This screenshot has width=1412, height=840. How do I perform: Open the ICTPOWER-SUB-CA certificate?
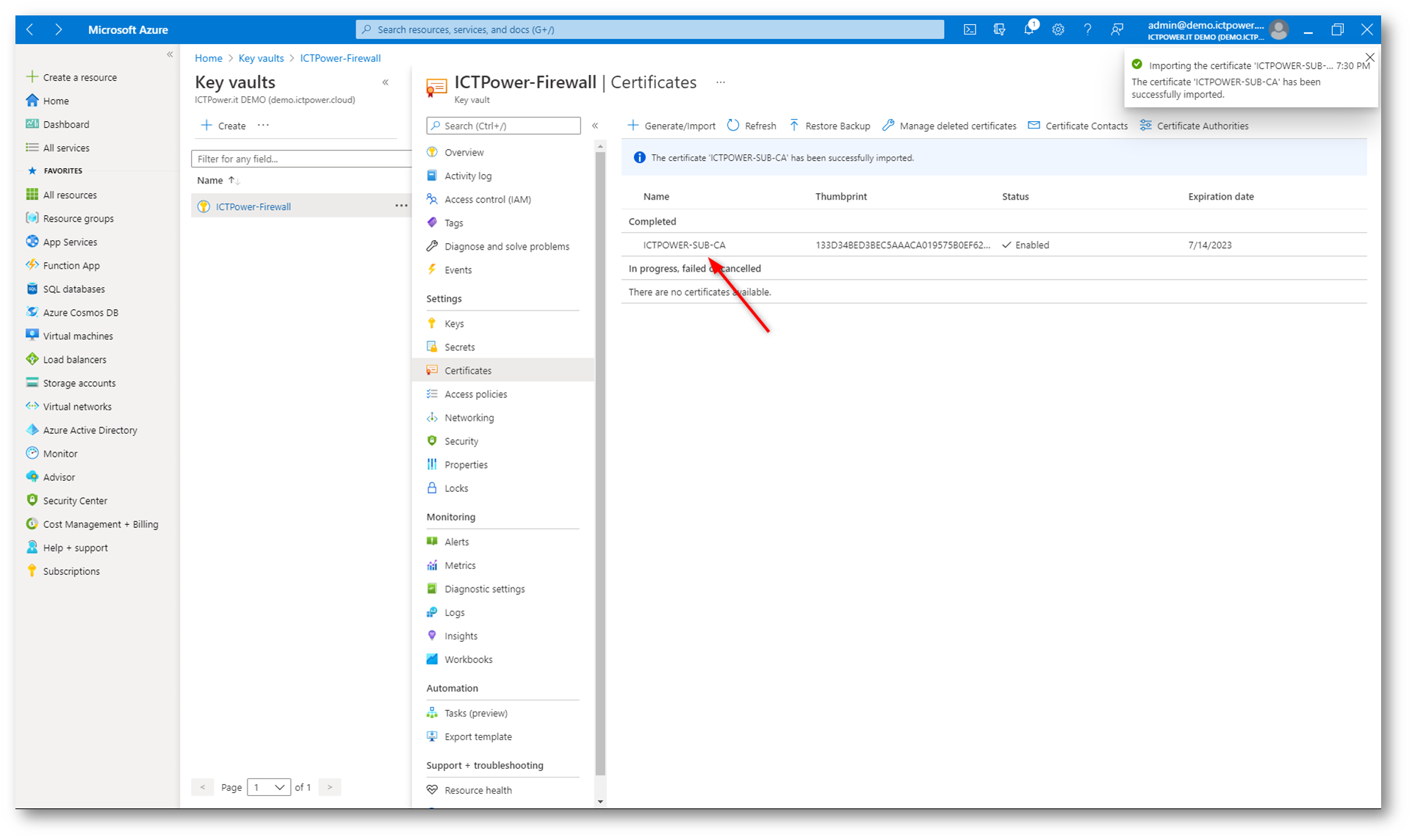pos(684,245)
